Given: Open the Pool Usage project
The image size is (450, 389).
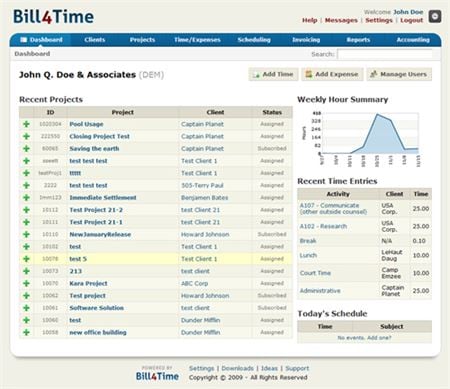Looking at the screenshot, I should point(86,124).
